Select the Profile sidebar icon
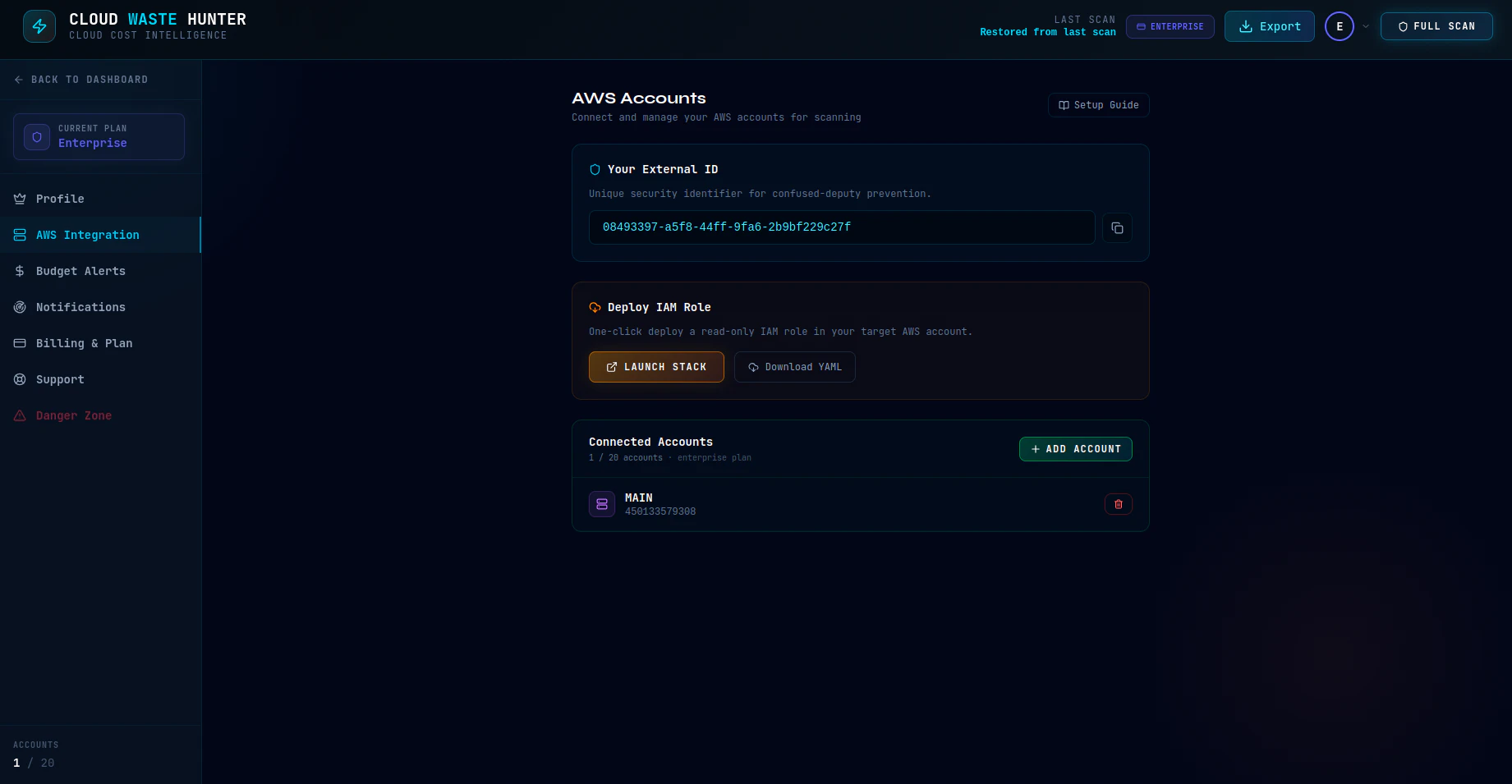 pyautogui.click(x=20, y=199)
